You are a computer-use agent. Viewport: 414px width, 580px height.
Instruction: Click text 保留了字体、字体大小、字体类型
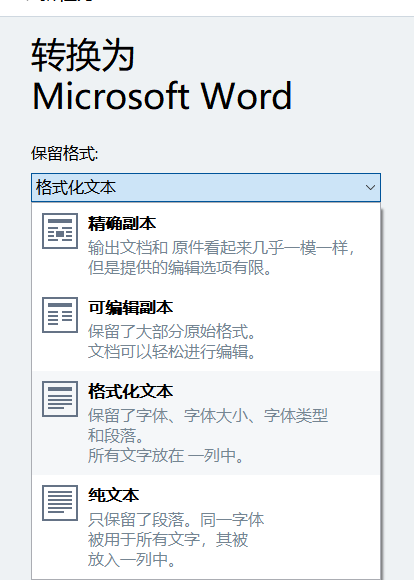208,415
